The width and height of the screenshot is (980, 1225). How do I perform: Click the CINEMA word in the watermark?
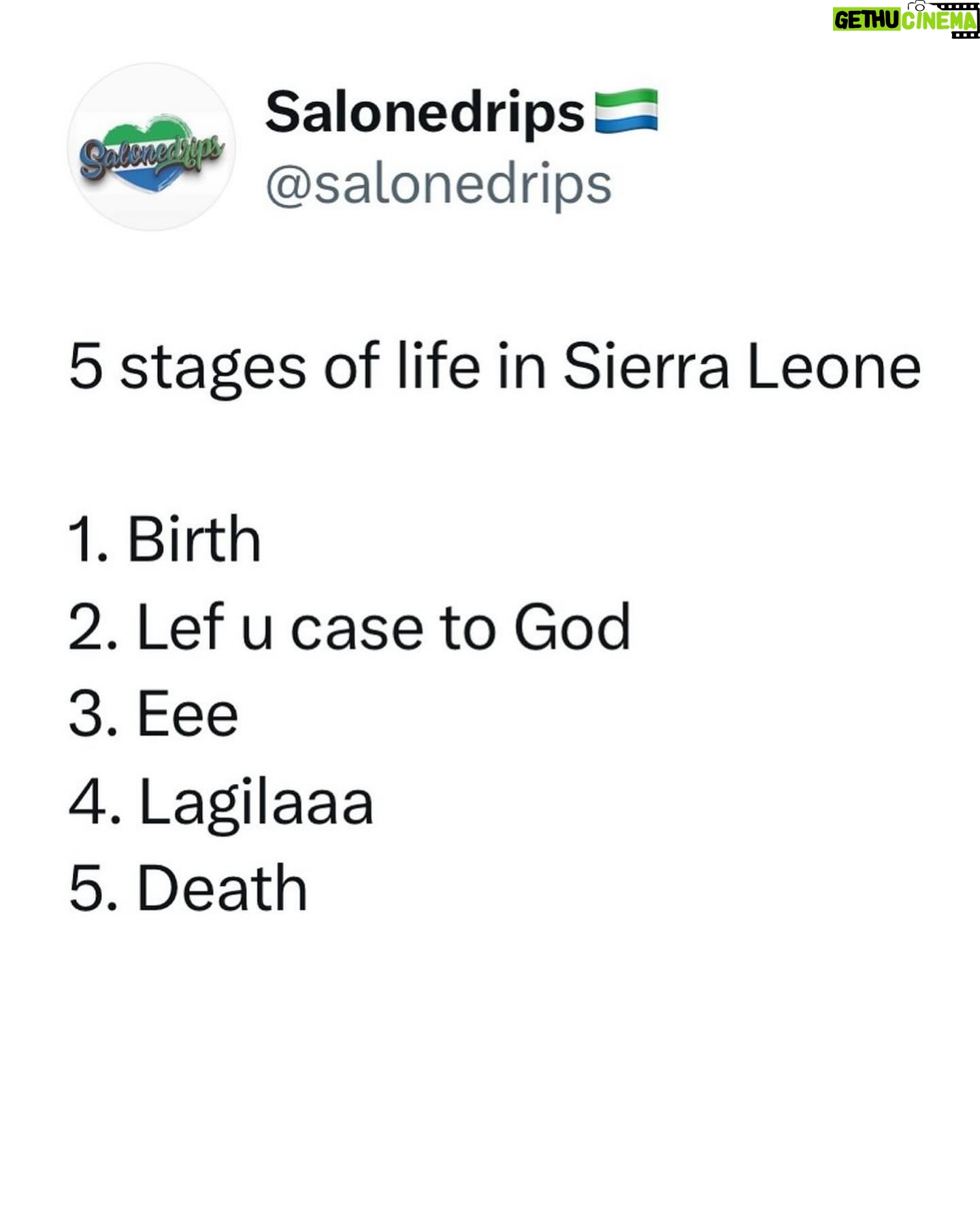(939, 20)
